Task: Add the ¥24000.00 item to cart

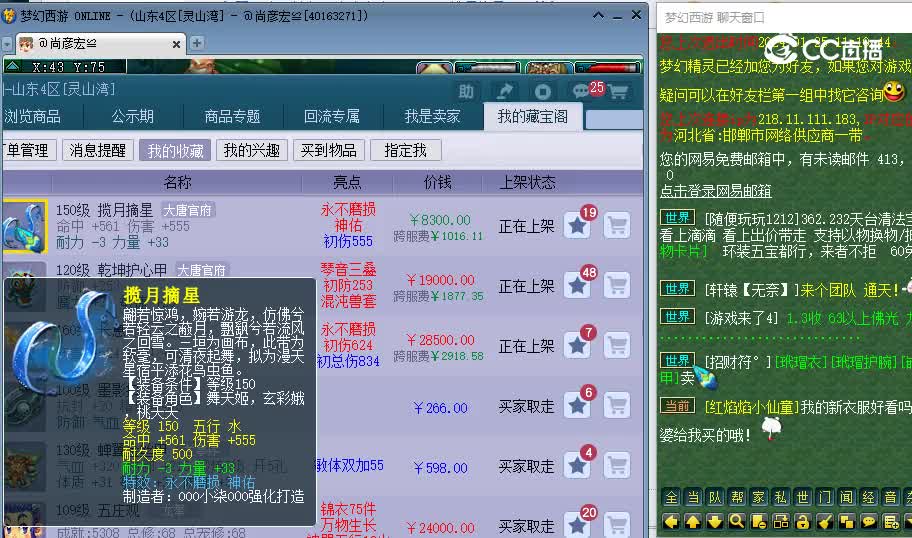Action: click(x=617, y=525)
